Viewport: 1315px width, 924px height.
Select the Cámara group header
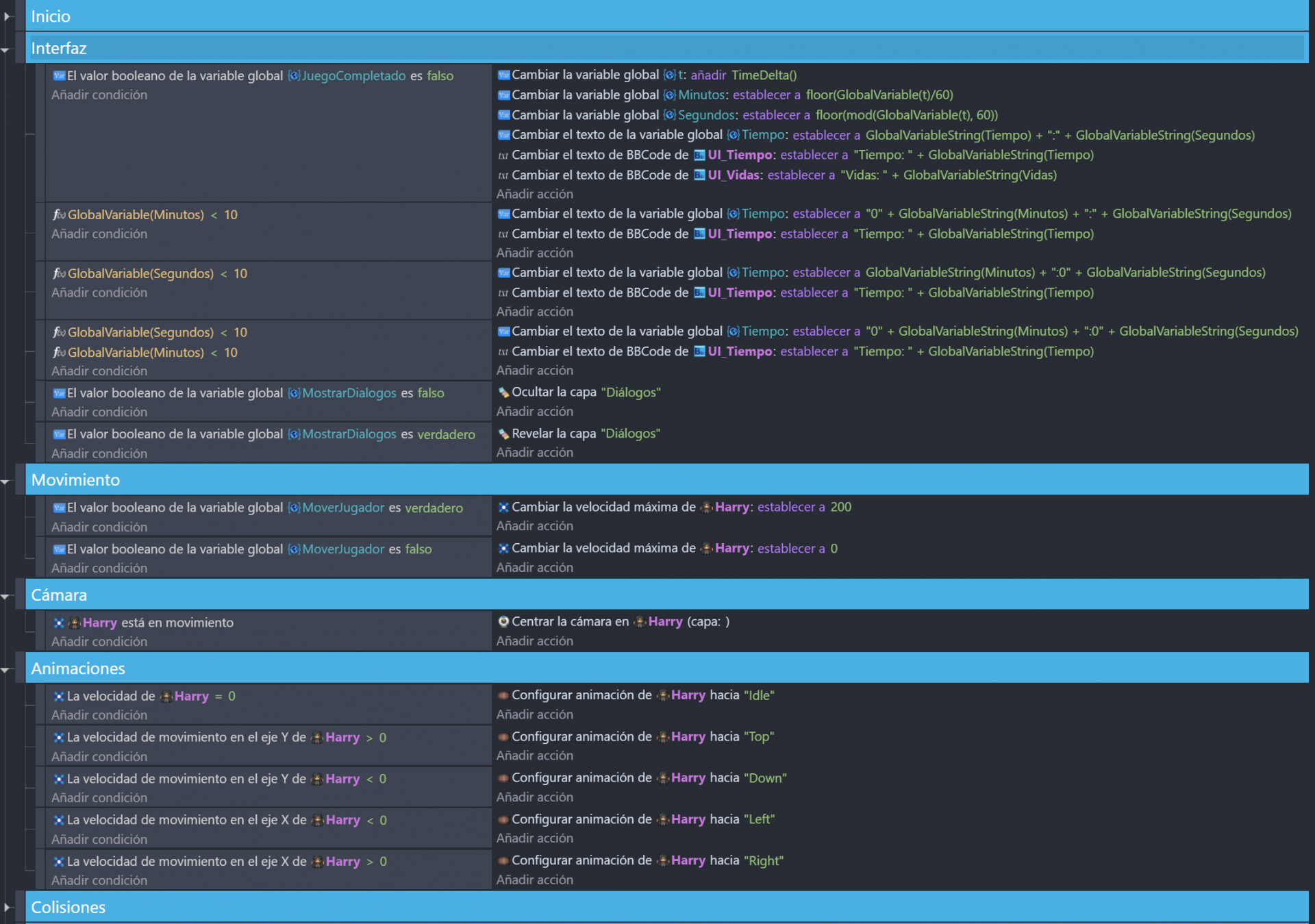click(x=666, y=595)
